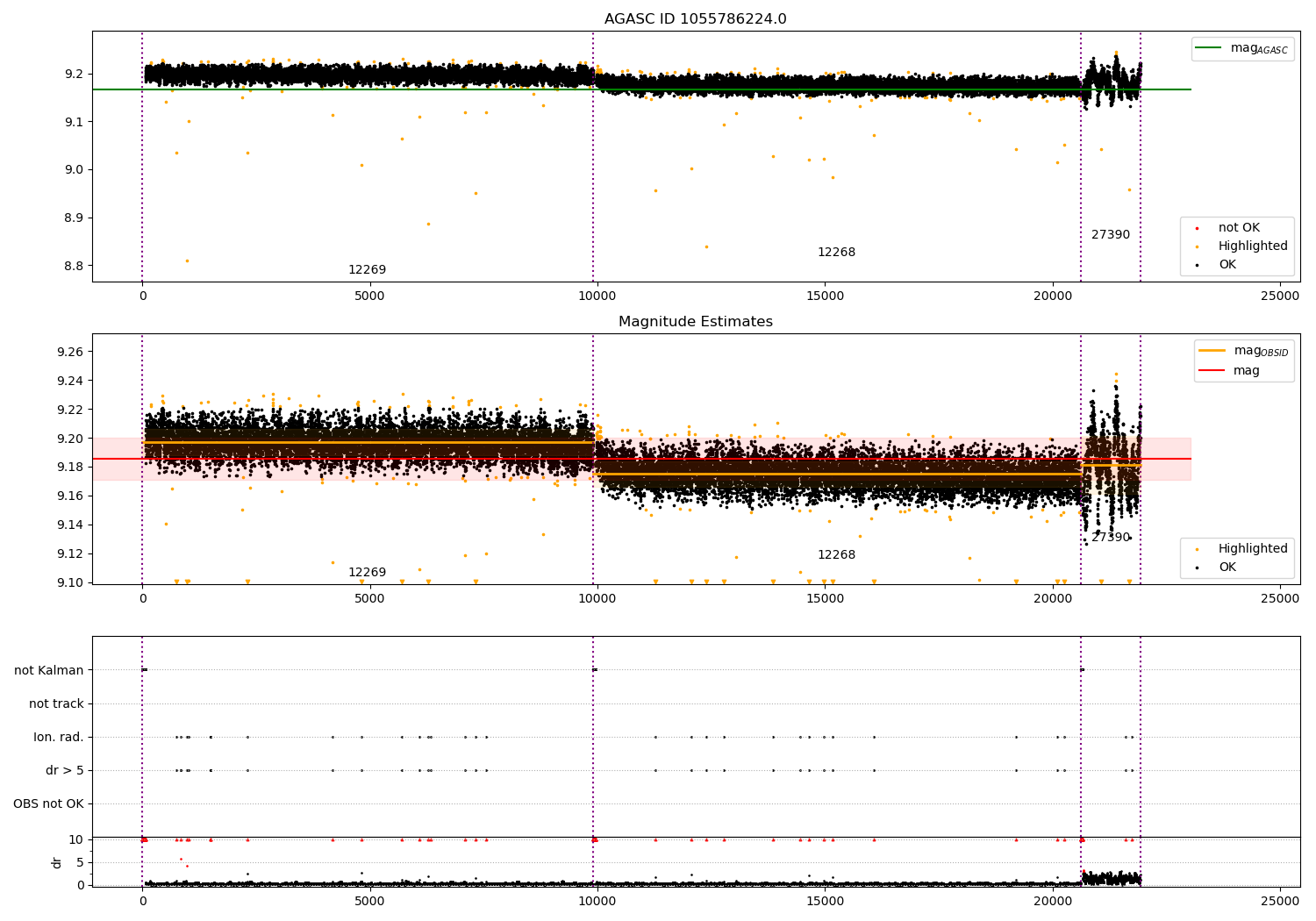The image size is (1316, 921).
Task: Click the 'OK' legend entry in the top plot
Action: click(x=1227, y=265)
